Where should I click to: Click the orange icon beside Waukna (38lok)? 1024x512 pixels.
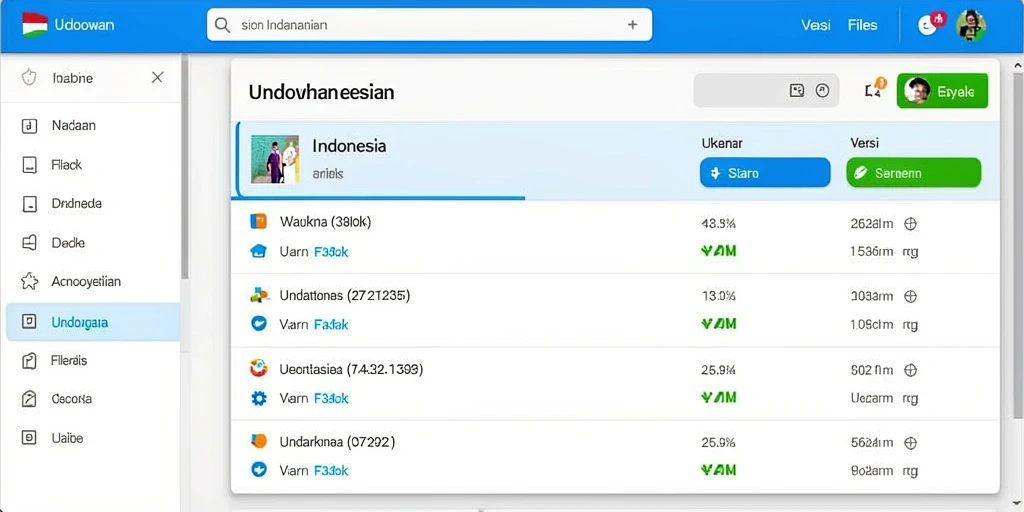point(259,221)
